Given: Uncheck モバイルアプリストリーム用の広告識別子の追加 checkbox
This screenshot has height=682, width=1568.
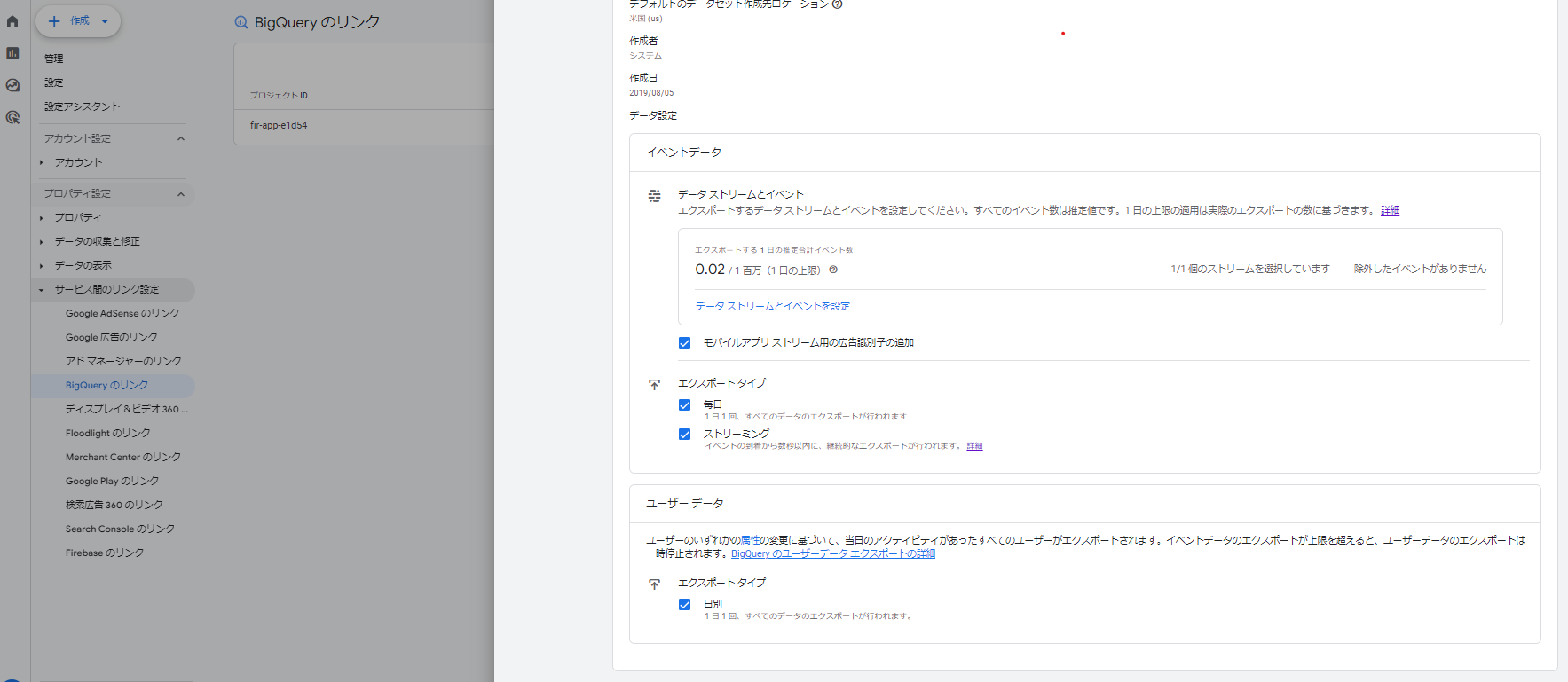Looking at the screenshot, I should [684, 343].
